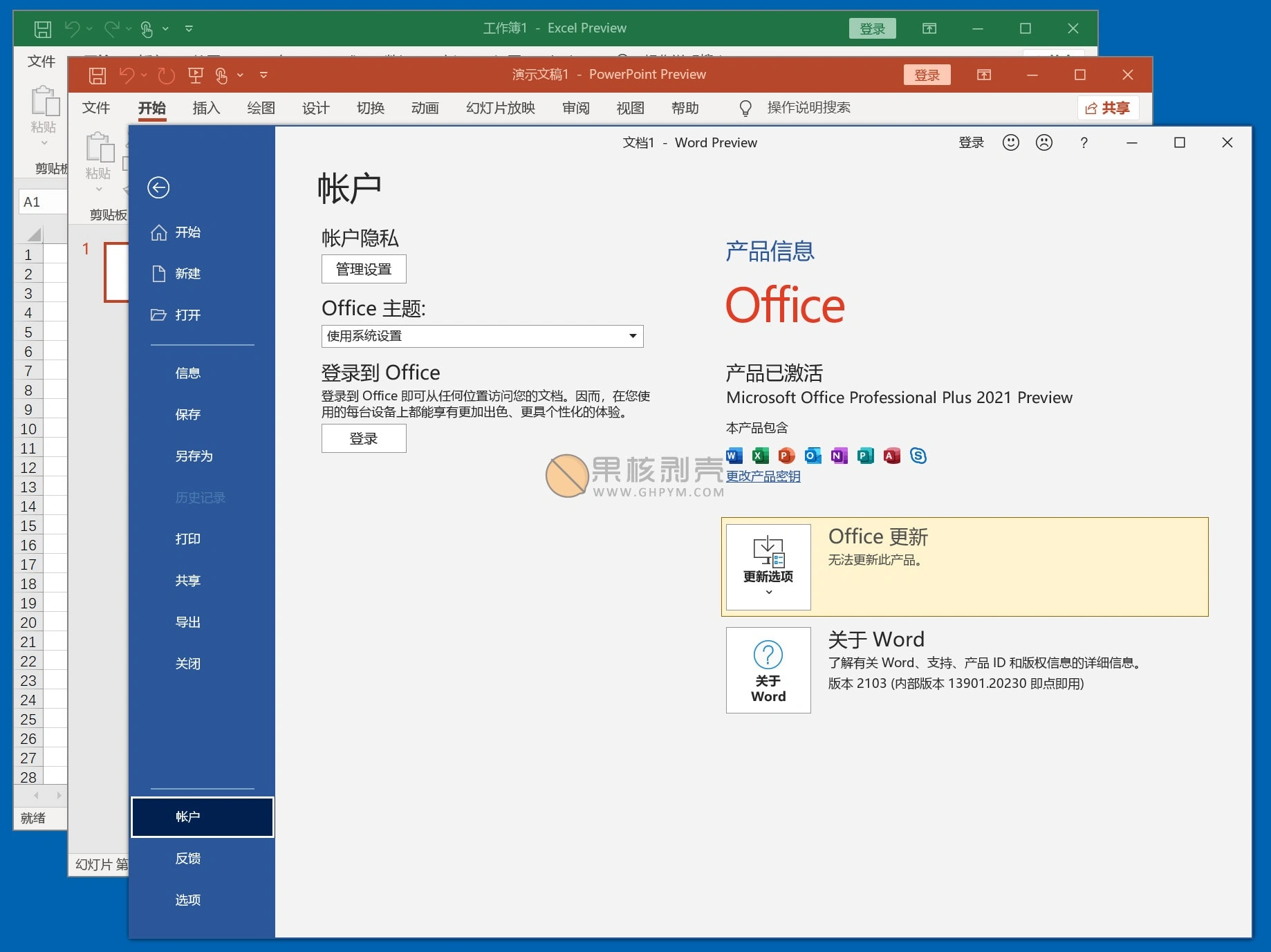Open PowerPoint ribbon display options
The image size is (1271, 952).
[x=984, y=75]
